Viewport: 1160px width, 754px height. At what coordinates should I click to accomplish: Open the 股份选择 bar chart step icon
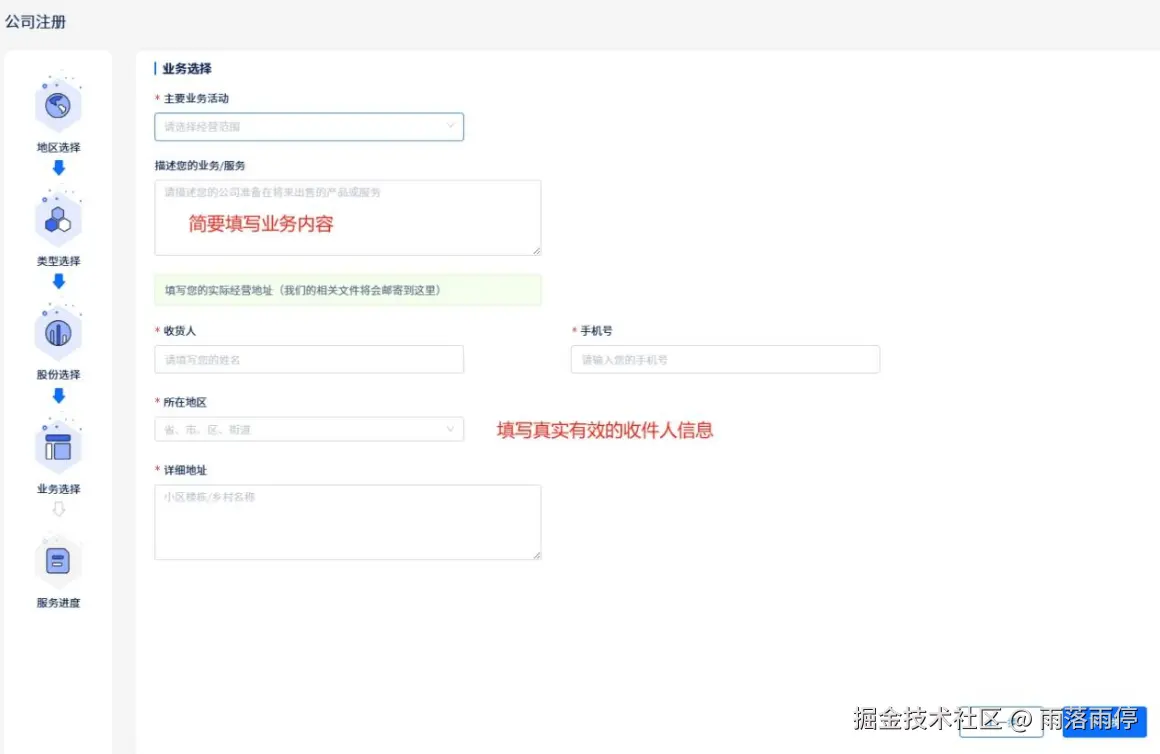click(58, 333)
